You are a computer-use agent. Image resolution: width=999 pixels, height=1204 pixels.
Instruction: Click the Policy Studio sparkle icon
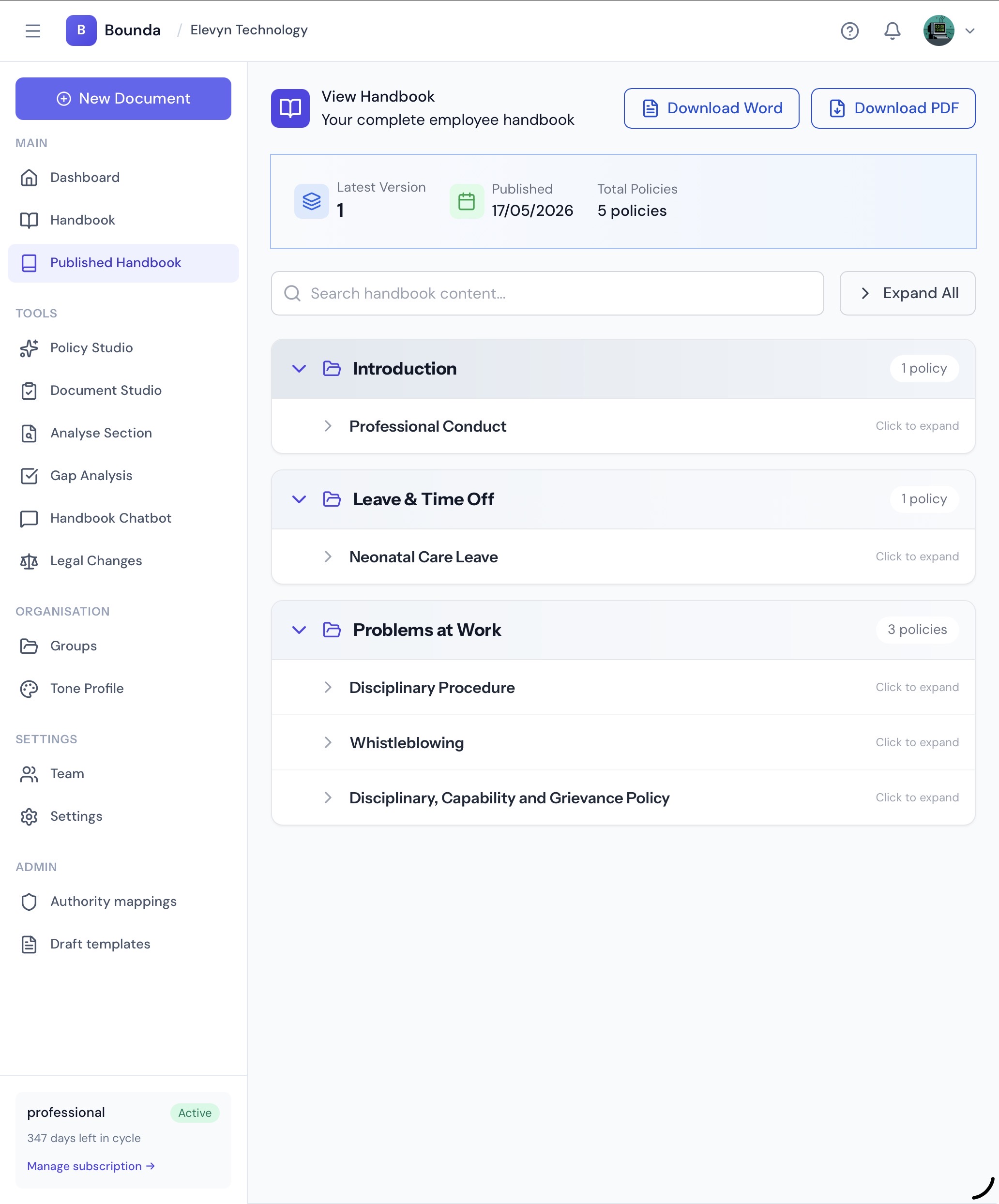click(29, 348)
